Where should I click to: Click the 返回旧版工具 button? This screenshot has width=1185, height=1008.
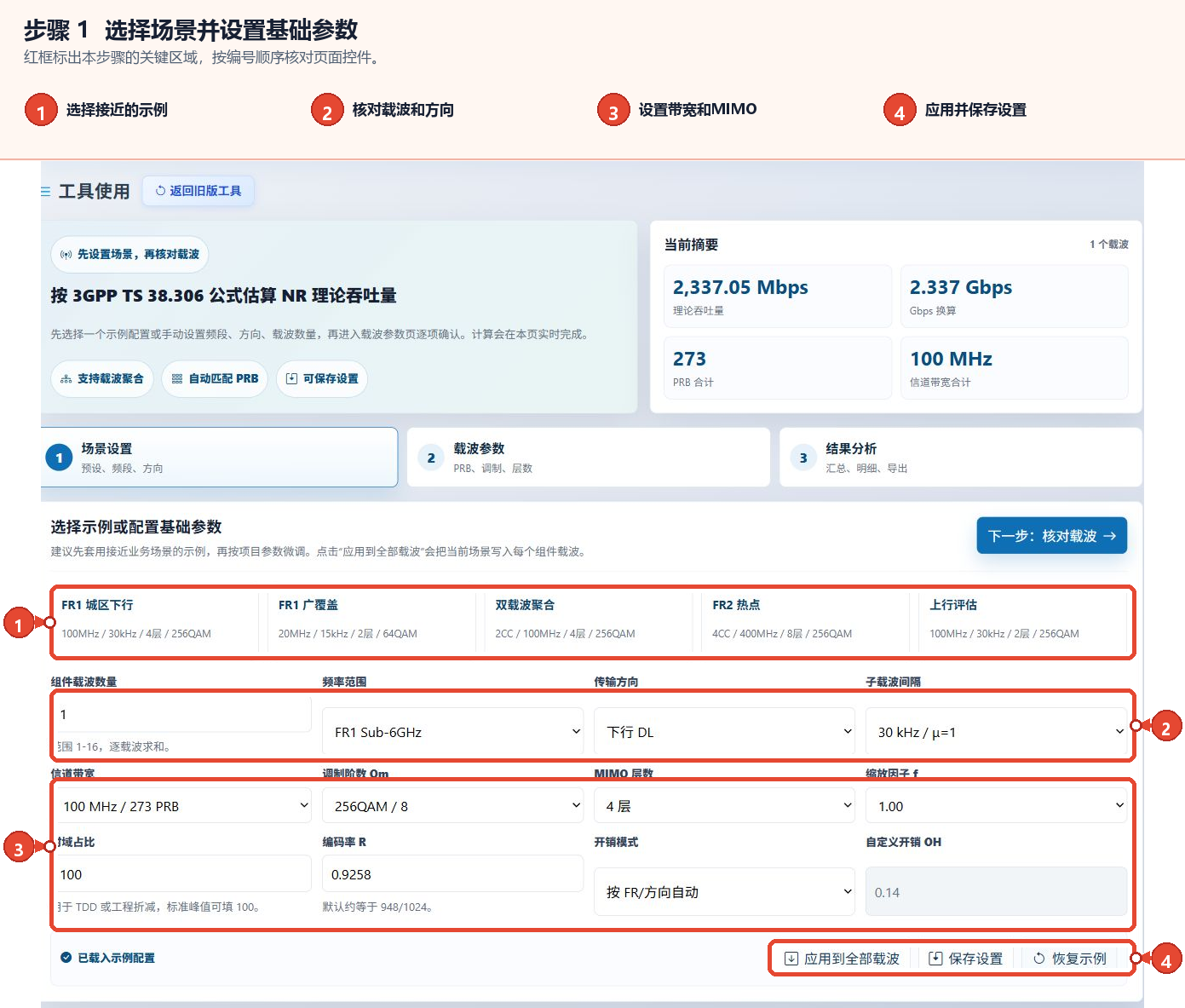click(x=198, y=191)
